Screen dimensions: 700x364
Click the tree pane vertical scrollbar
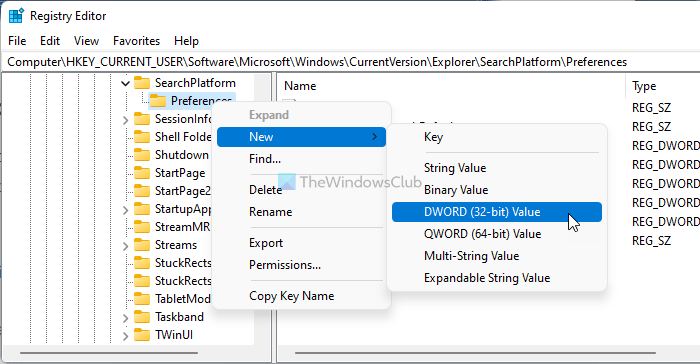(x=262, y=210)
